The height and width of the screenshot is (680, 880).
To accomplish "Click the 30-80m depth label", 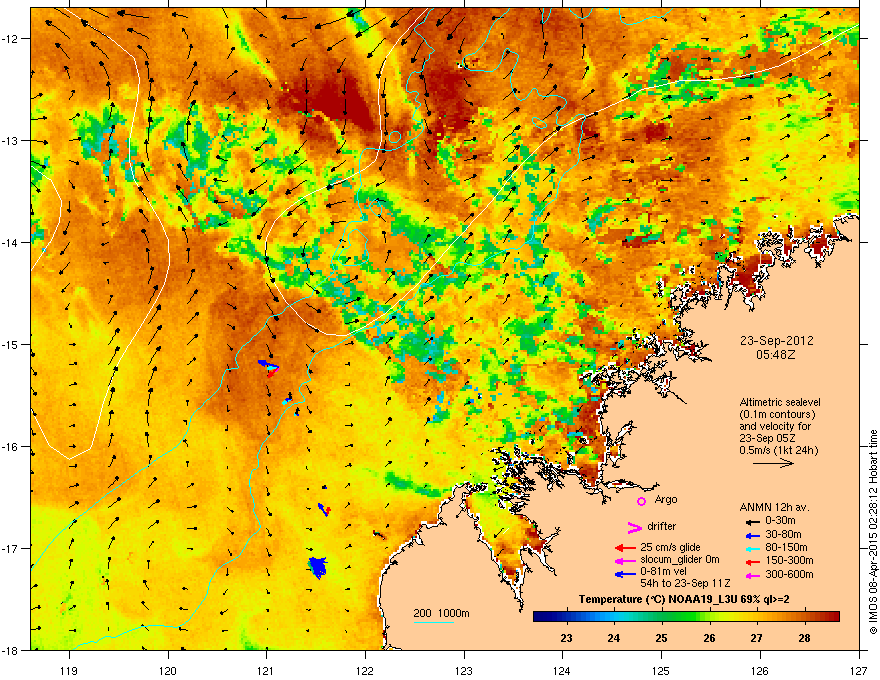I will coord(783,534).
